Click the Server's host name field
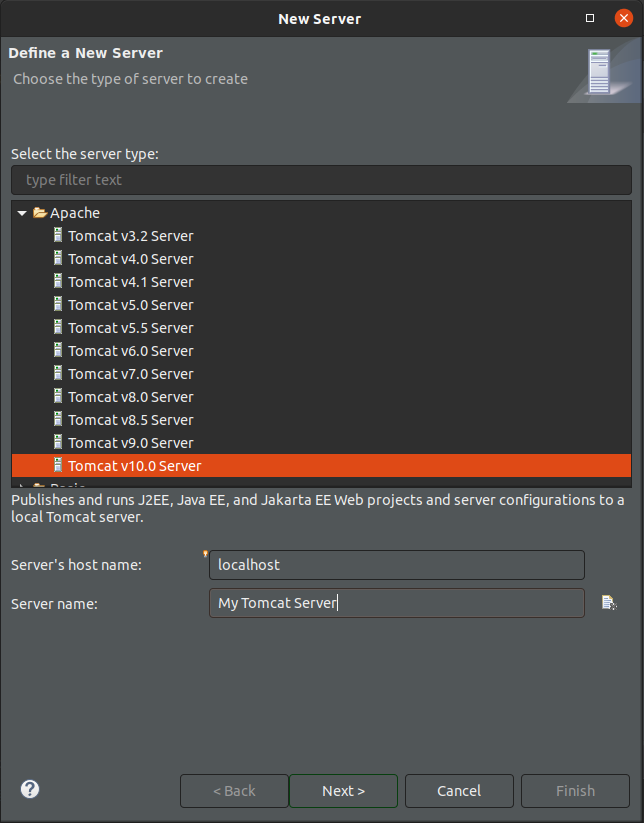644x823 pixels. (397, 565)
